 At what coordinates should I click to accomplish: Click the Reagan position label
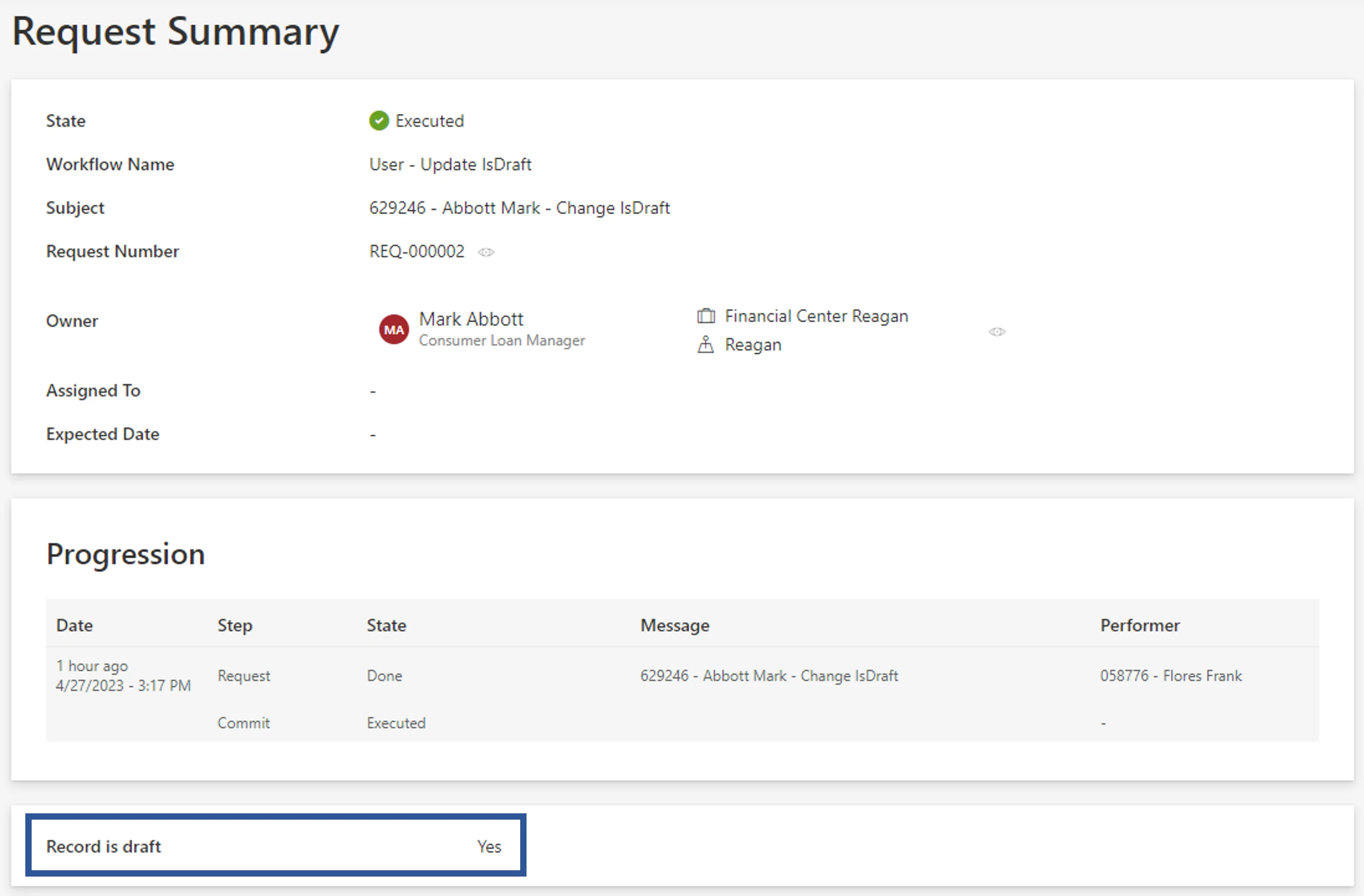click(753, 345)
